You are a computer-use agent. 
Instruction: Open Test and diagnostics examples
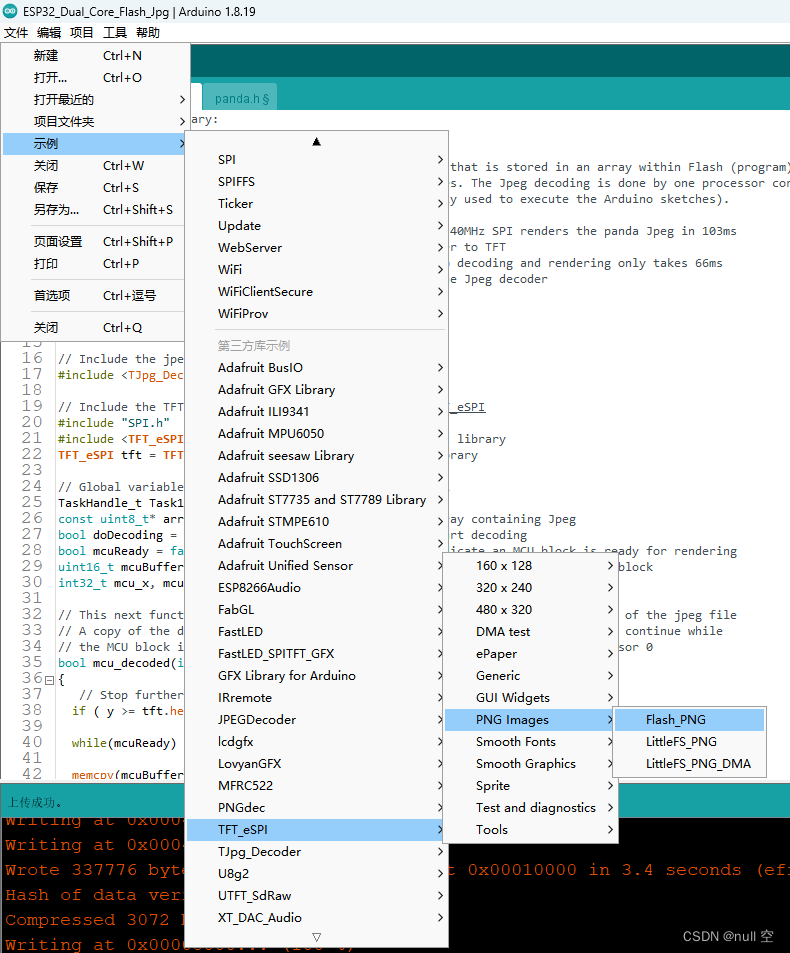[531, 808]
